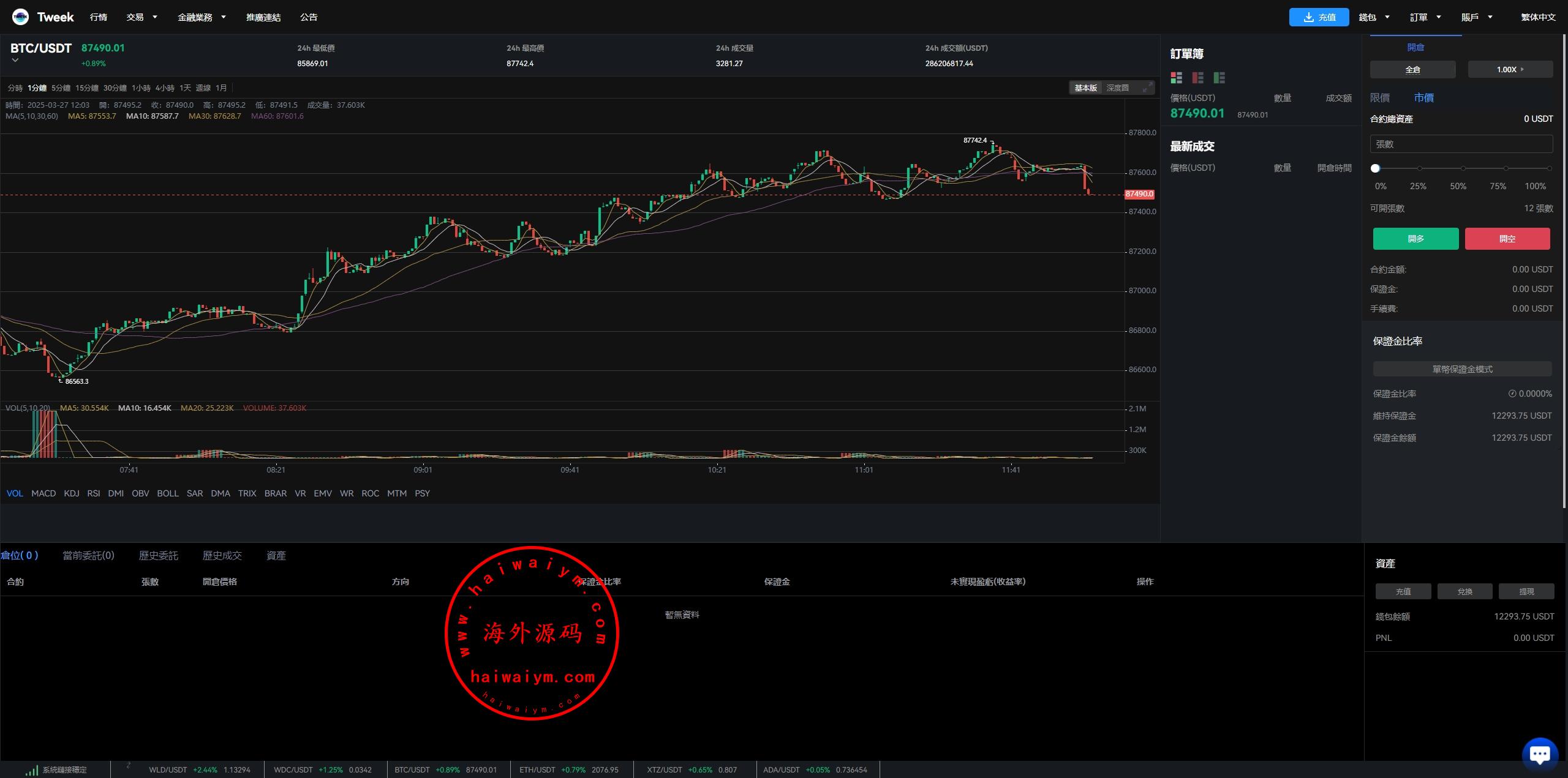Show sell-only order book view icon

1197,78
